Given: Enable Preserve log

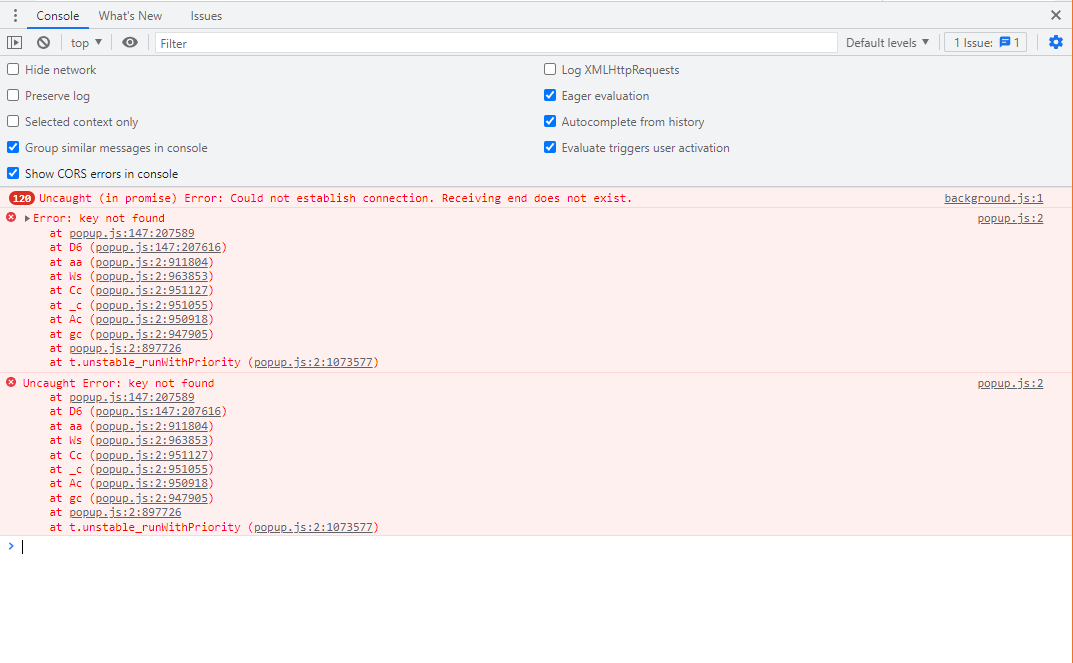Looking at the screenshot, I should [12, 95].
